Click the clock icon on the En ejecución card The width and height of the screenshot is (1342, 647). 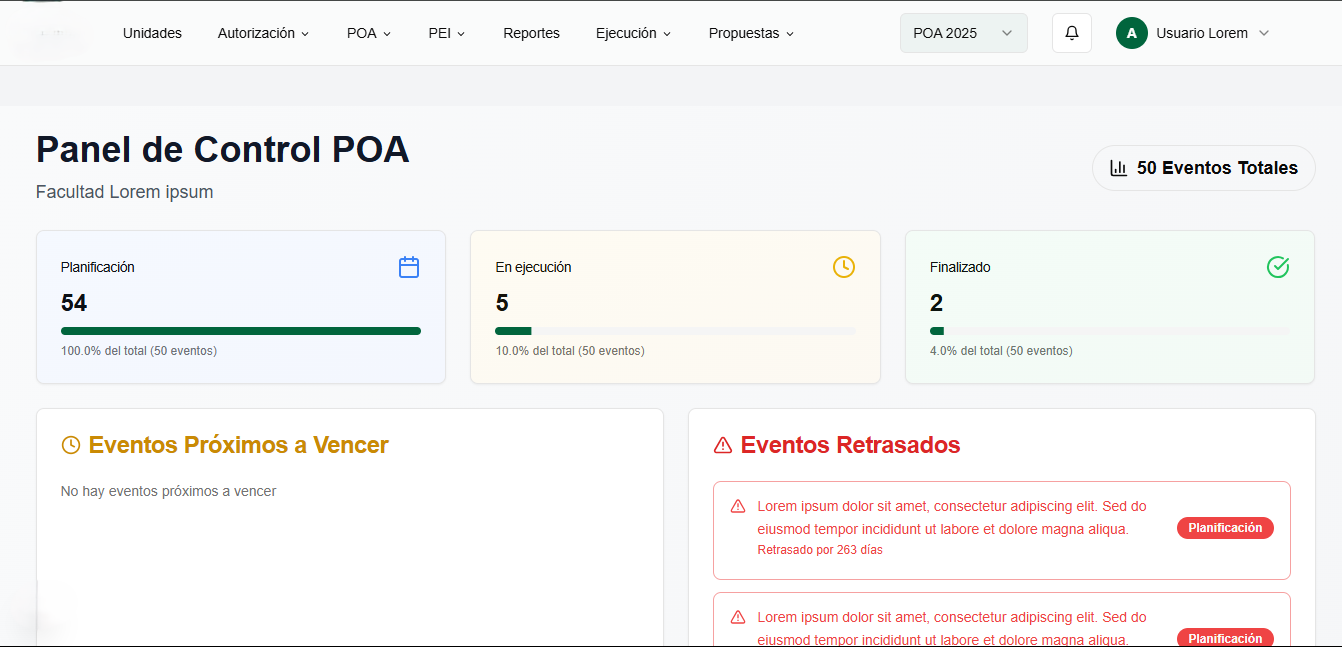[x=843, y=267]
